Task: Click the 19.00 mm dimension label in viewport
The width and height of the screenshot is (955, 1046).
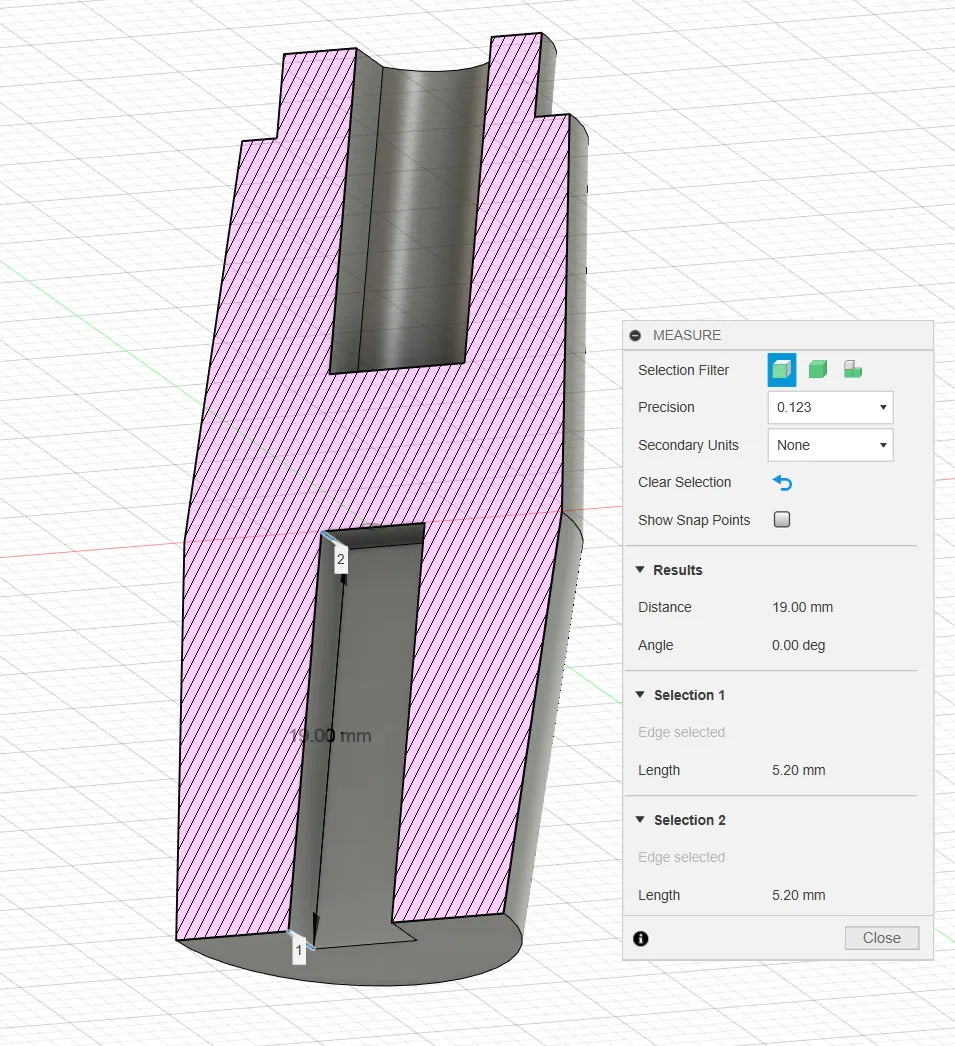Action: 330,736
